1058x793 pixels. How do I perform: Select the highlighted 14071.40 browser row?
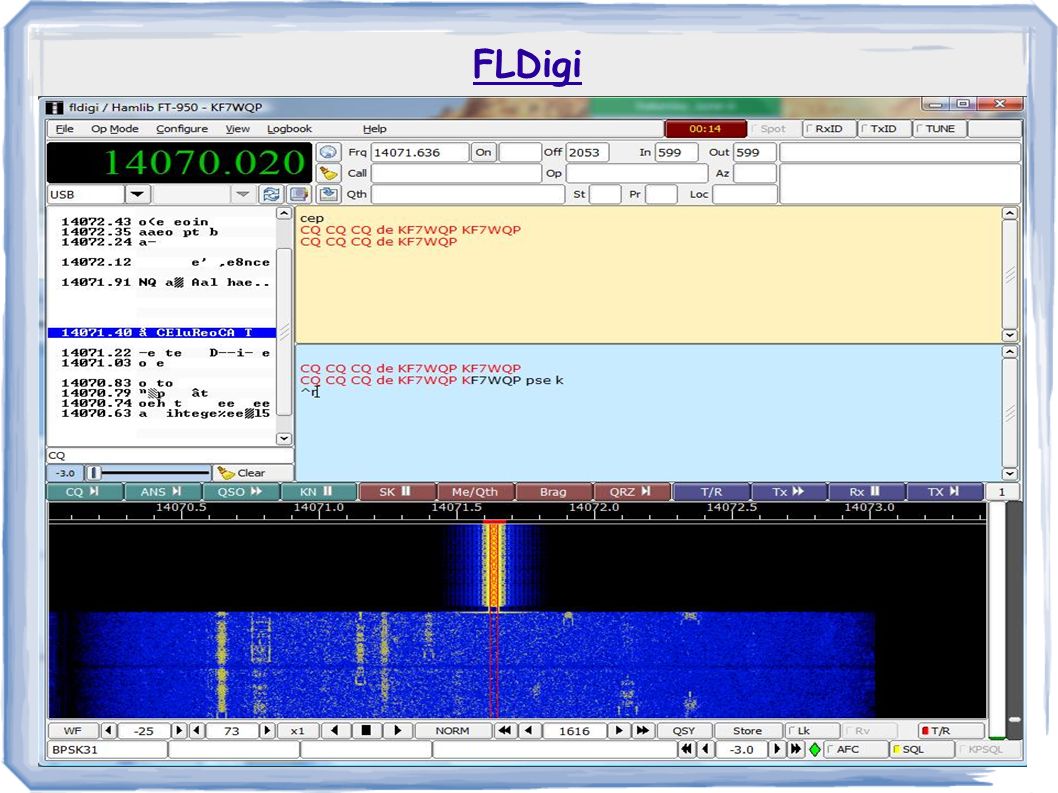pyautogui.click(x=162, y=333)
